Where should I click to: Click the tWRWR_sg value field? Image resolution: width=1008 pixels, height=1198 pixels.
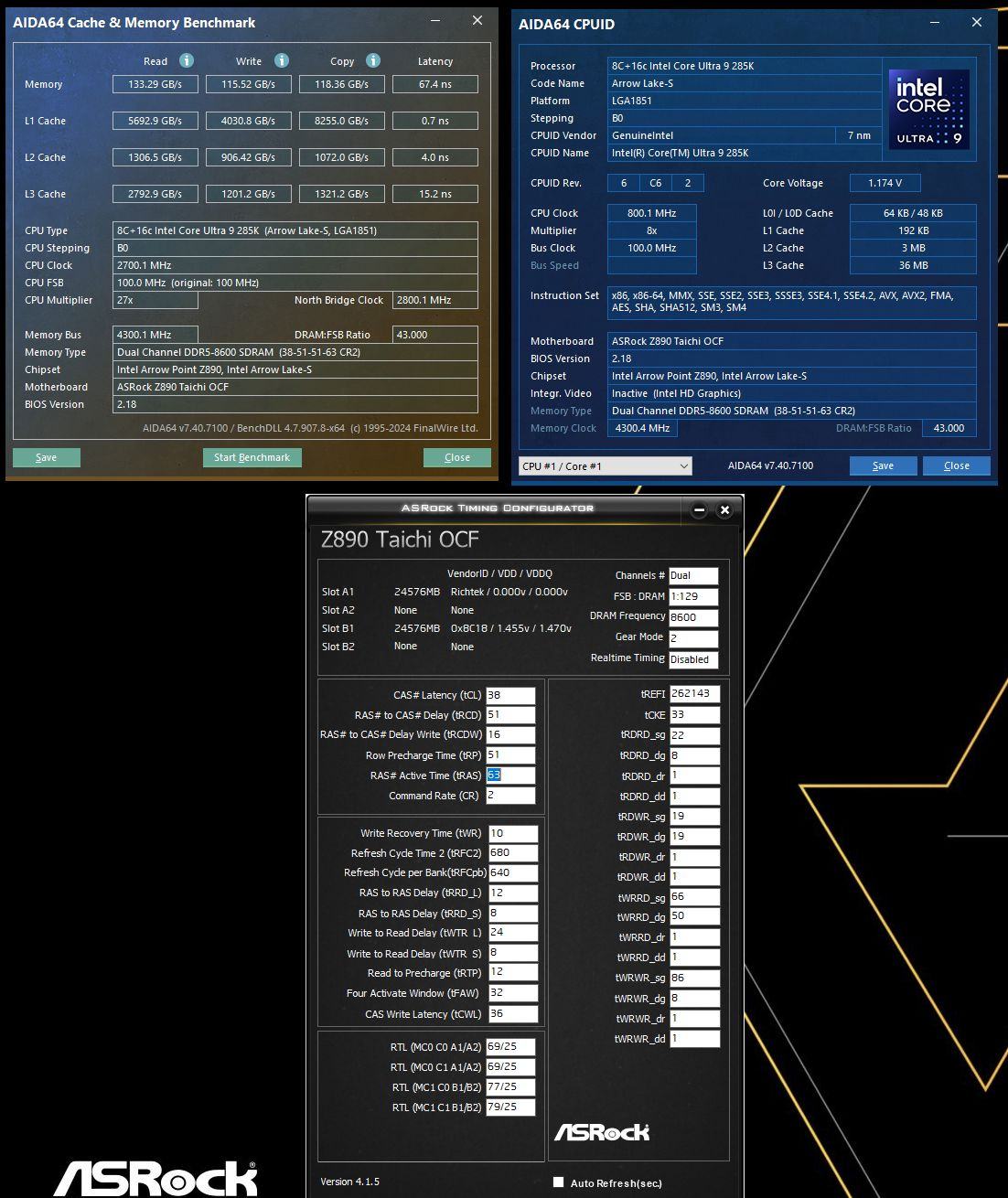pyautogui.click(x=694, y=979)
